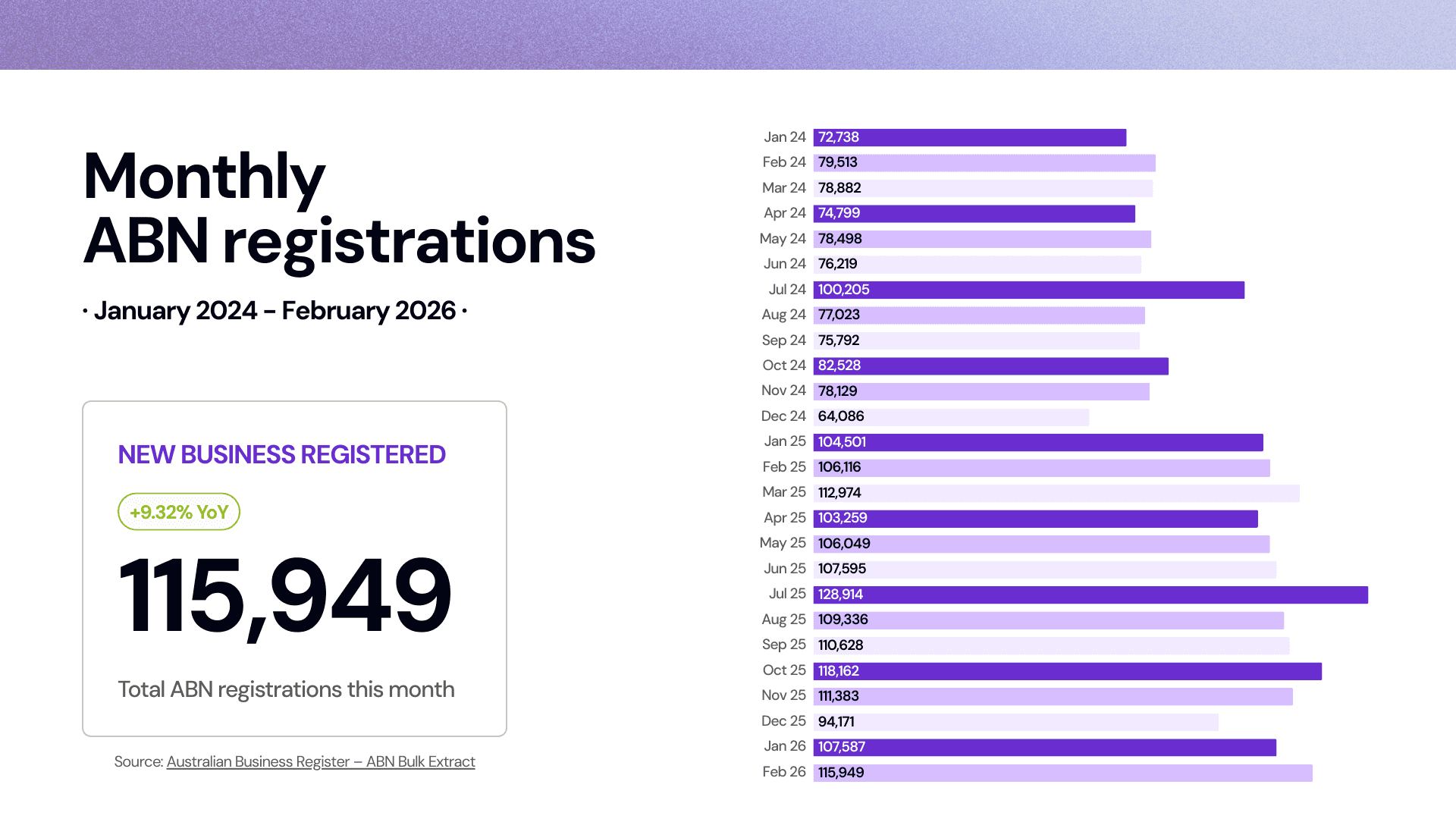Viewport: 1456px width, 819px height.
Task: Click the Mar 25 bar showing 112,974
Action: coord(1056,493)
